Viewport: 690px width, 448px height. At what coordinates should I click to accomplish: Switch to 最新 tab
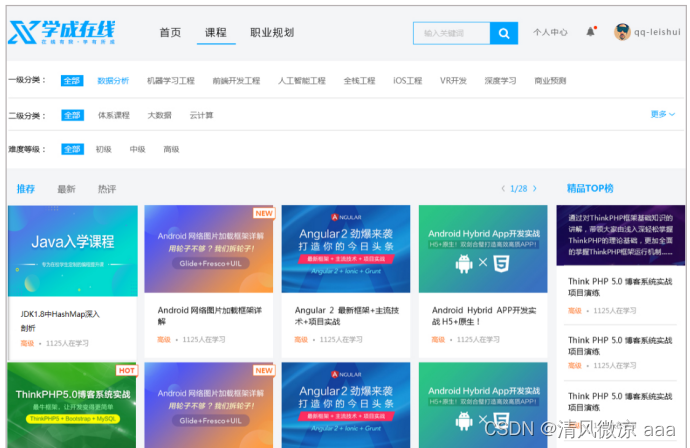tap(66, 189)
